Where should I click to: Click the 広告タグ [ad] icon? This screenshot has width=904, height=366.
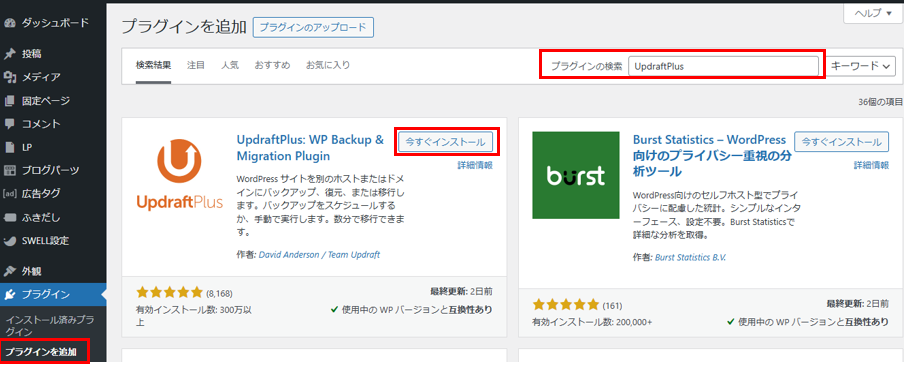click(x=9, y=194)
